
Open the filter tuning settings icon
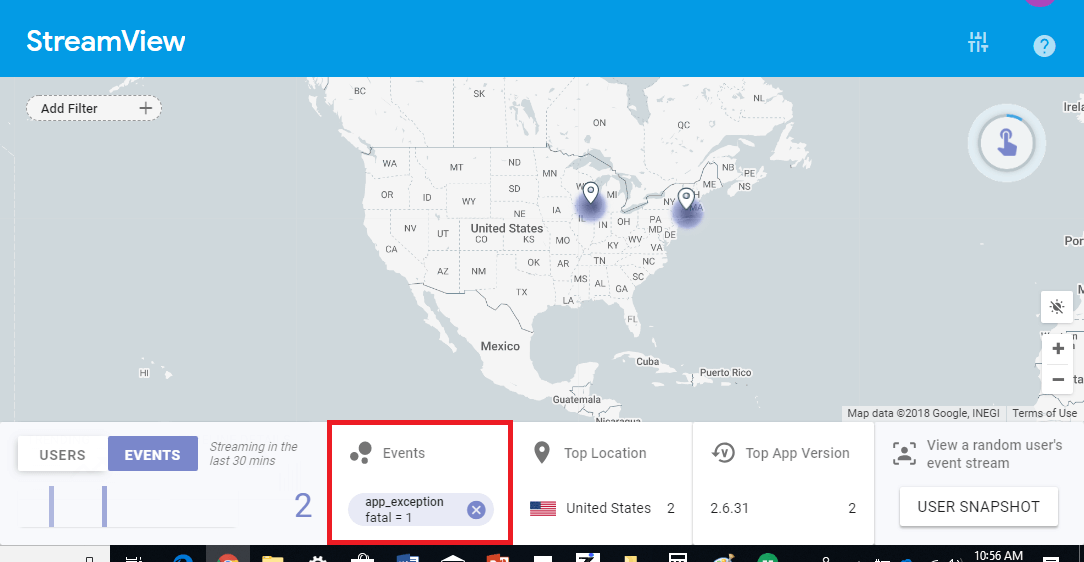pyautogui.click(x=978, y=42)
